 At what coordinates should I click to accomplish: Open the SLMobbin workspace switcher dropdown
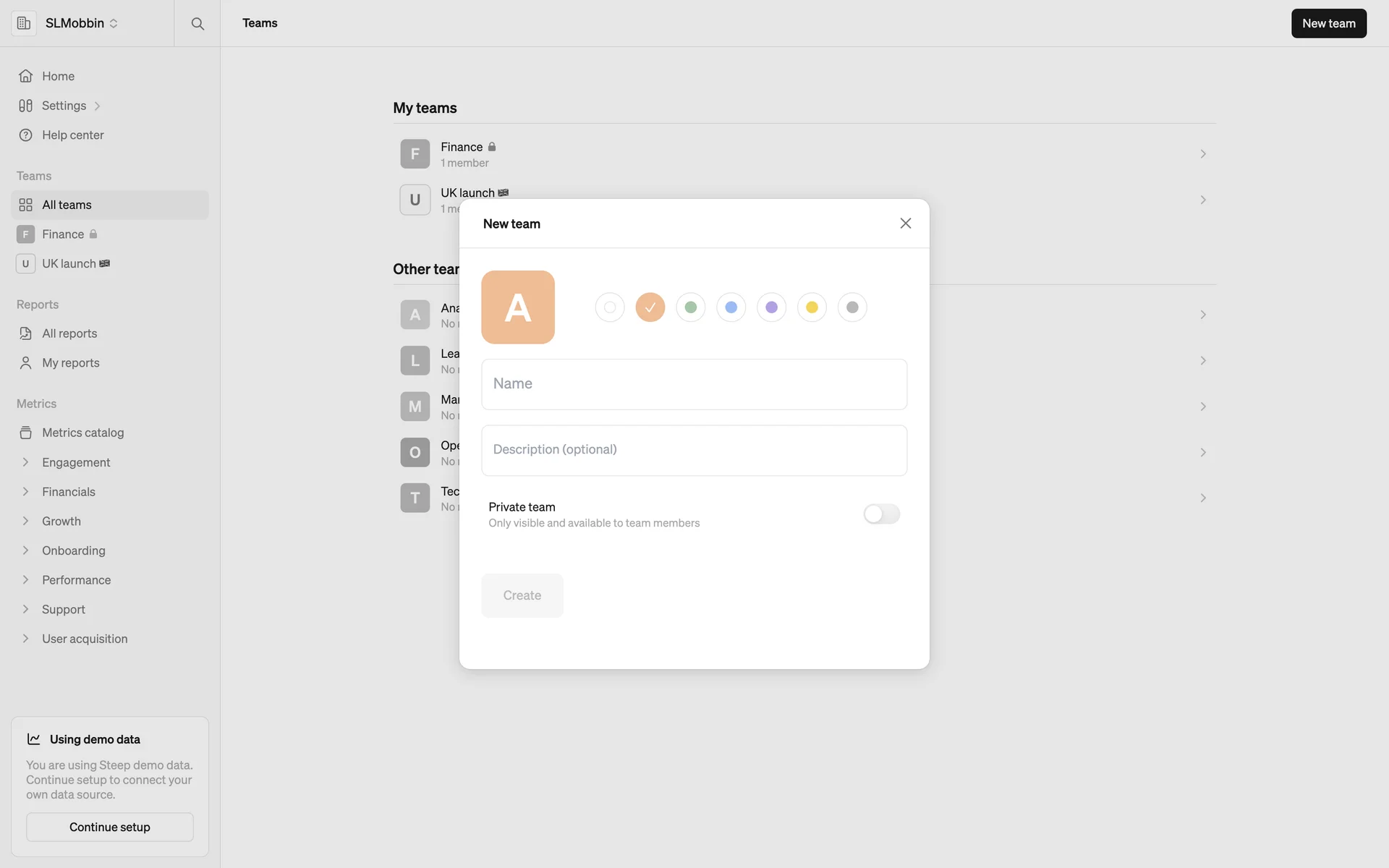point(82,23)
